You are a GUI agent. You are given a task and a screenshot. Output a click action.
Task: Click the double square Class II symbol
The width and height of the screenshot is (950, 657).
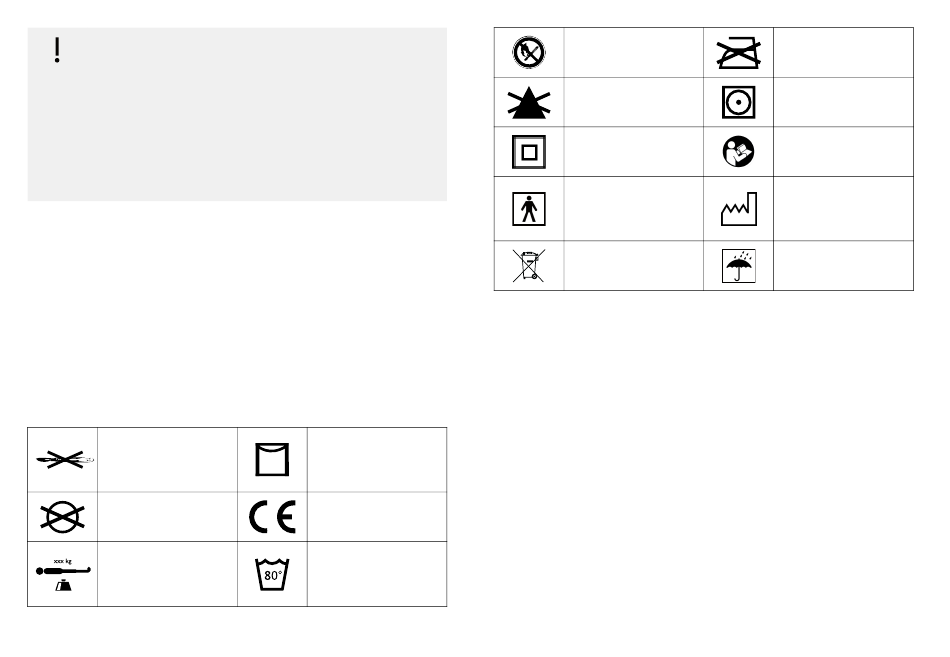[529, 152]
